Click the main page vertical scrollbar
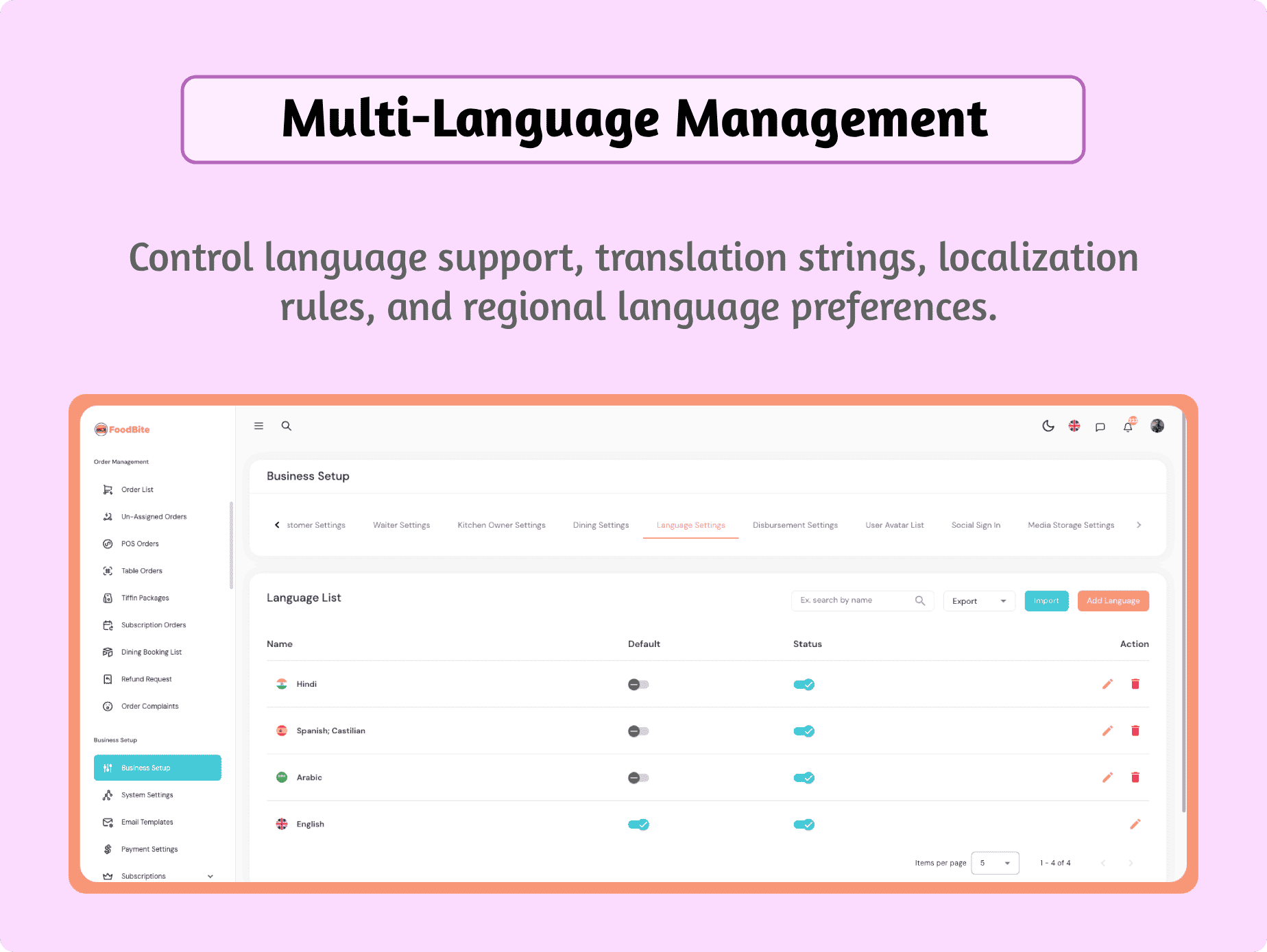 [x=1183, y=612]
